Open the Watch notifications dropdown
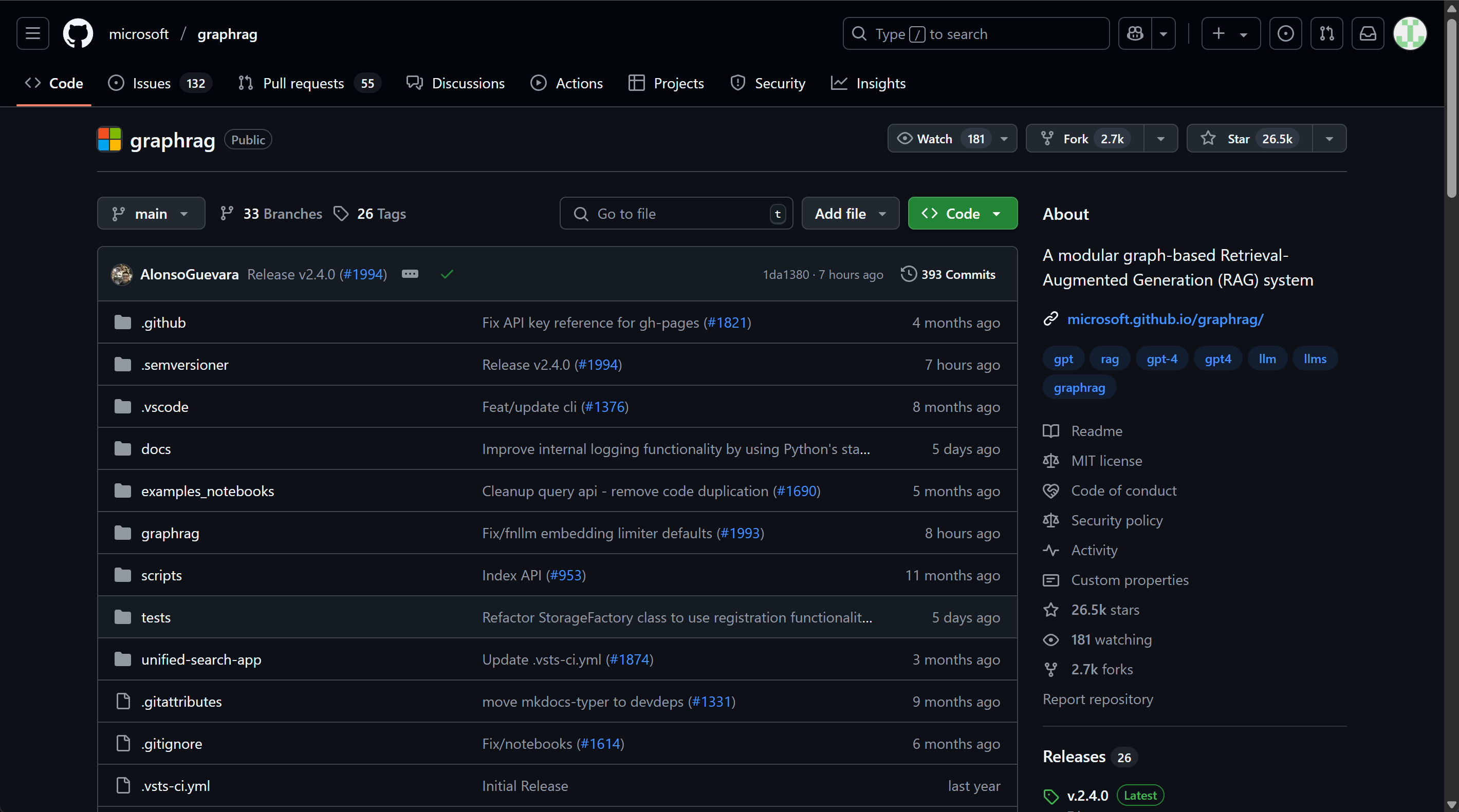 (x=952, y=139)
